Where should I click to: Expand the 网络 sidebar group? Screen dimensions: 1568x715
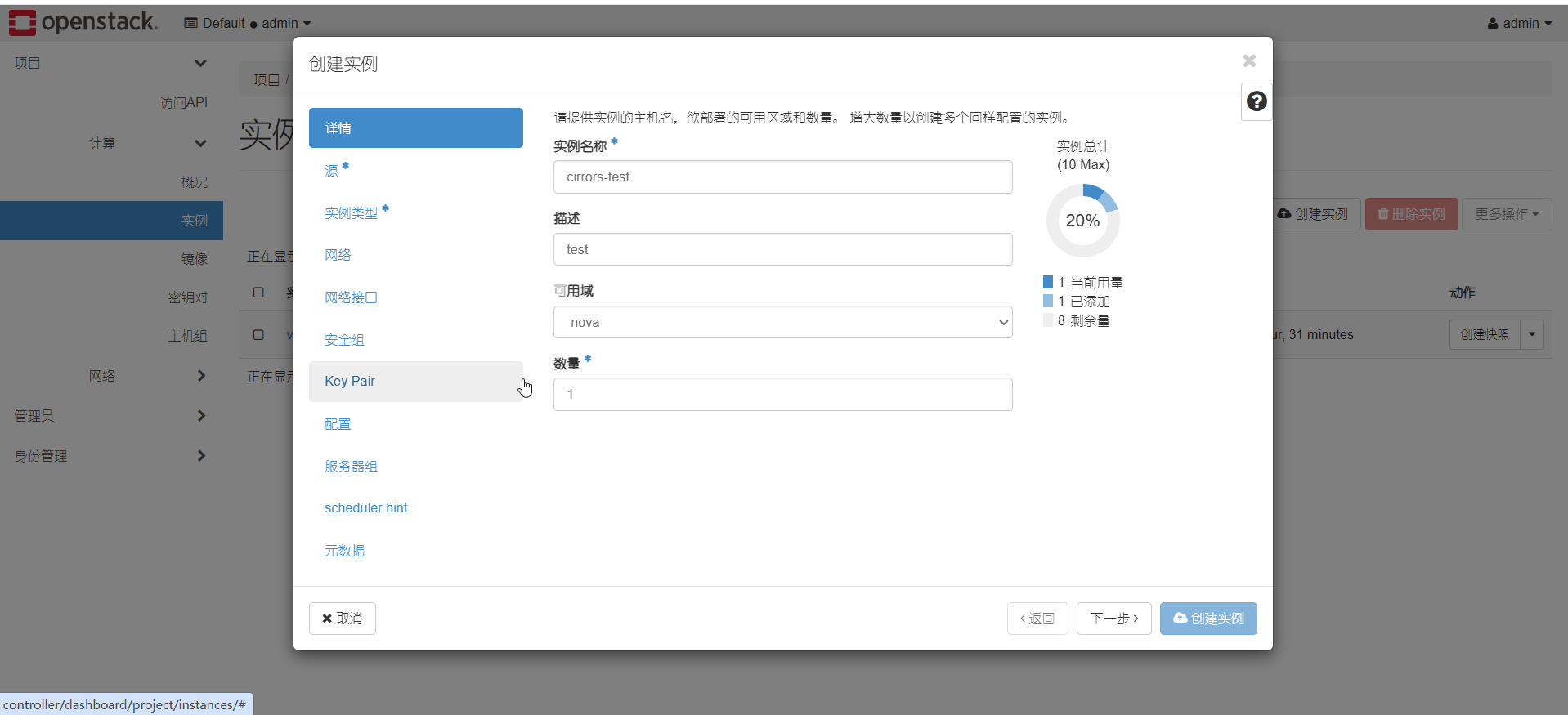(x=111, y=376)
